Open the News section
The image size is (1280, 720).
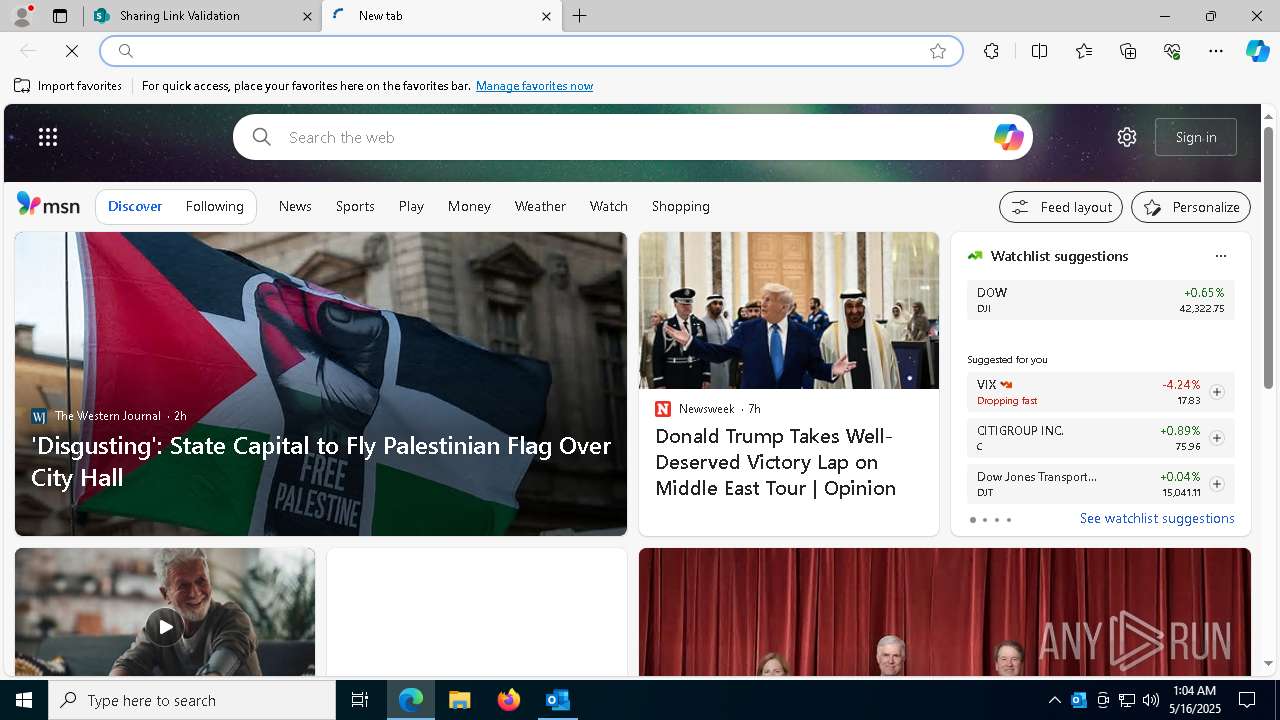295,206
